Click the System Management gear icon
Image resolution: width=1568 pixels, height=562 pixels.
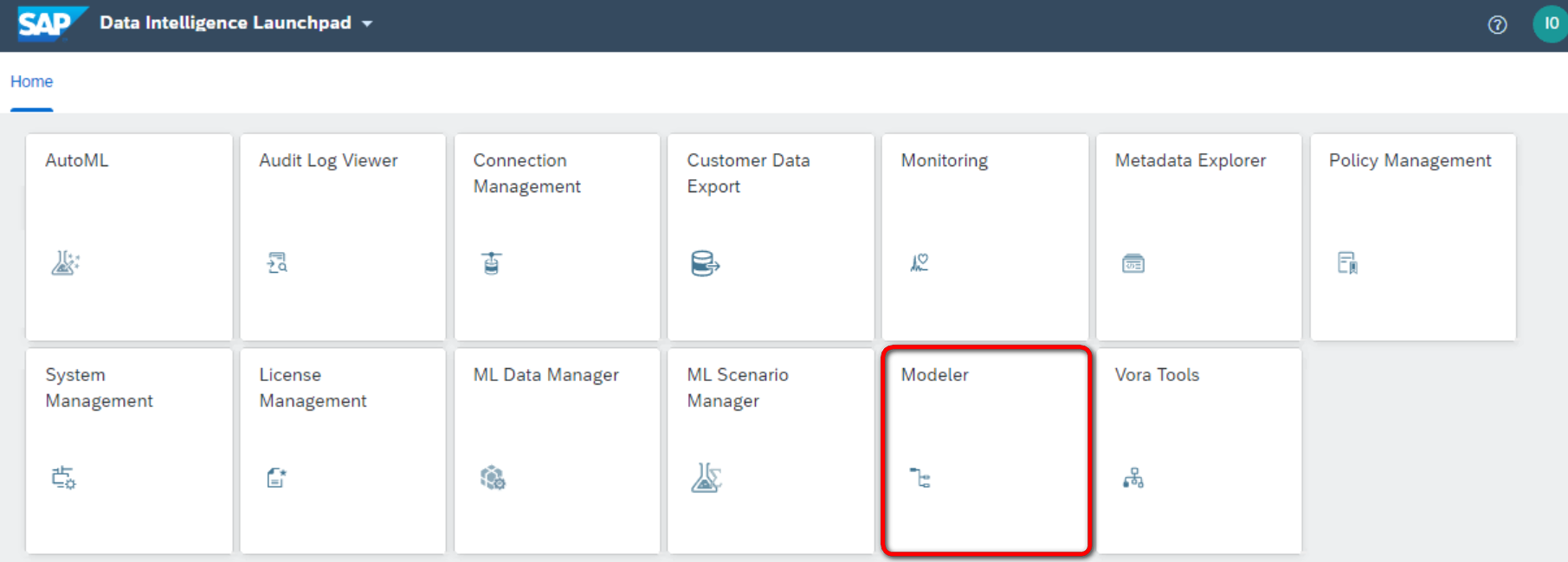(63, 477)
